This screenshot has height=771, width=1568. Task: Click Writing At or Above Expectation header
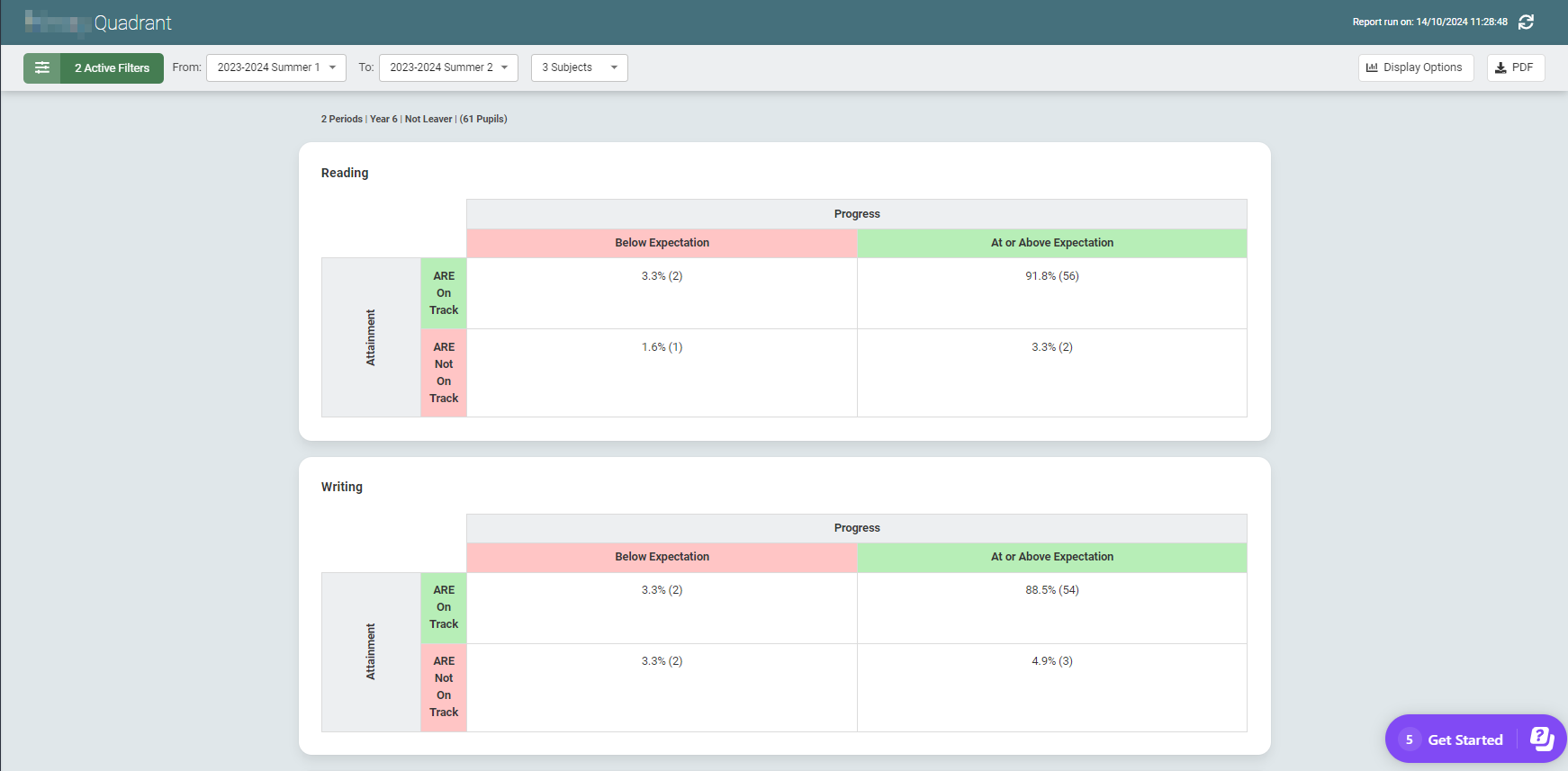point(1051,557)
